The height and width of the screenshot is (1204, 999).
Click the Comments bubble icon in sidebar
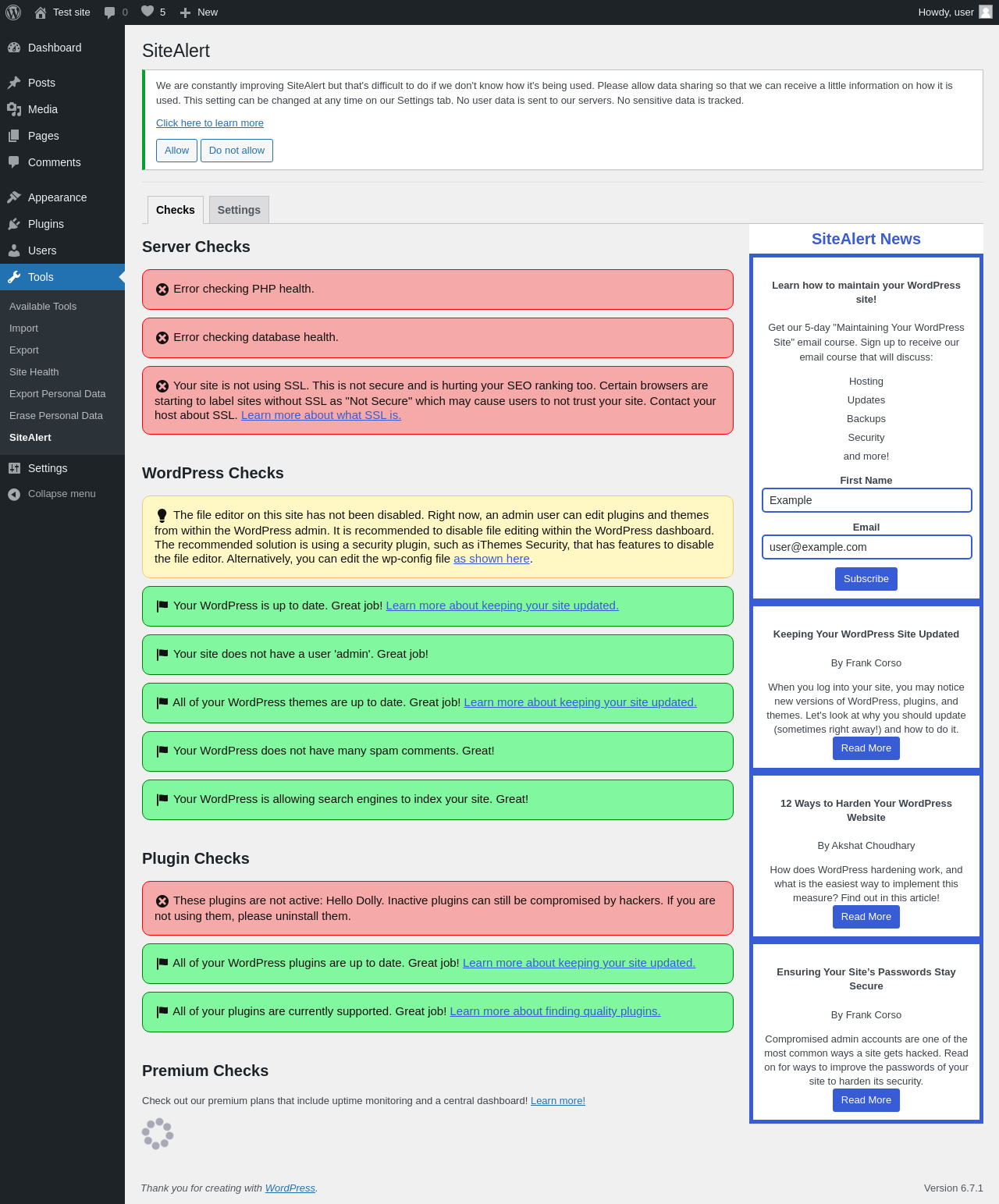14,162
